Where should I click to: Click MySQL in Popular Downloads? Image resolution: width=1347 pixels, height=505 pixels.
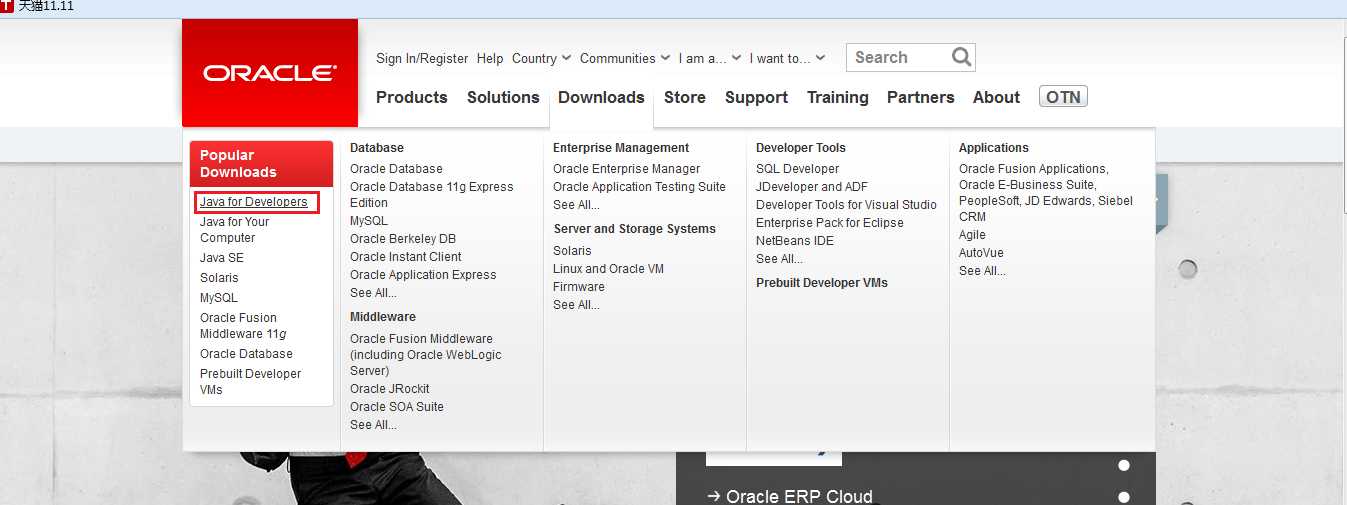click(x=219, y=298)
